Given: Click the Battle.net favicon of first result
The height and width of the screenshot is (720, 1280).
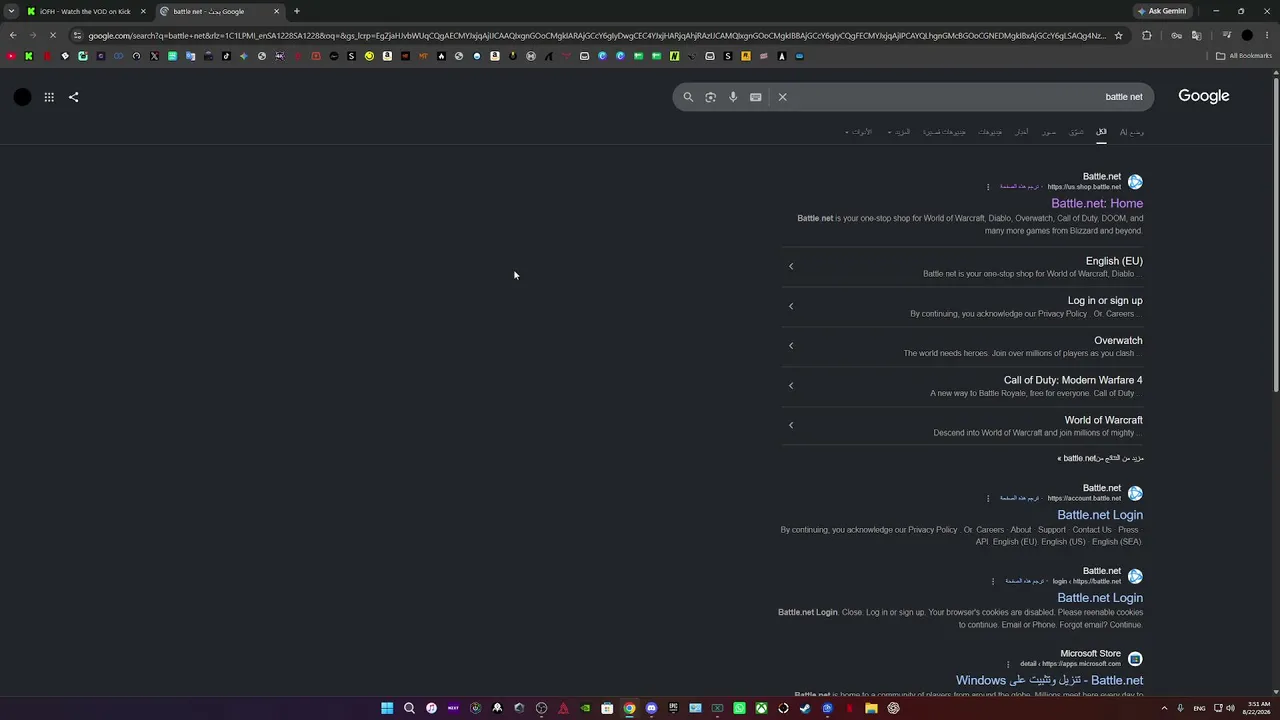Looking at the screenshot, I should tap(1135, 182).
